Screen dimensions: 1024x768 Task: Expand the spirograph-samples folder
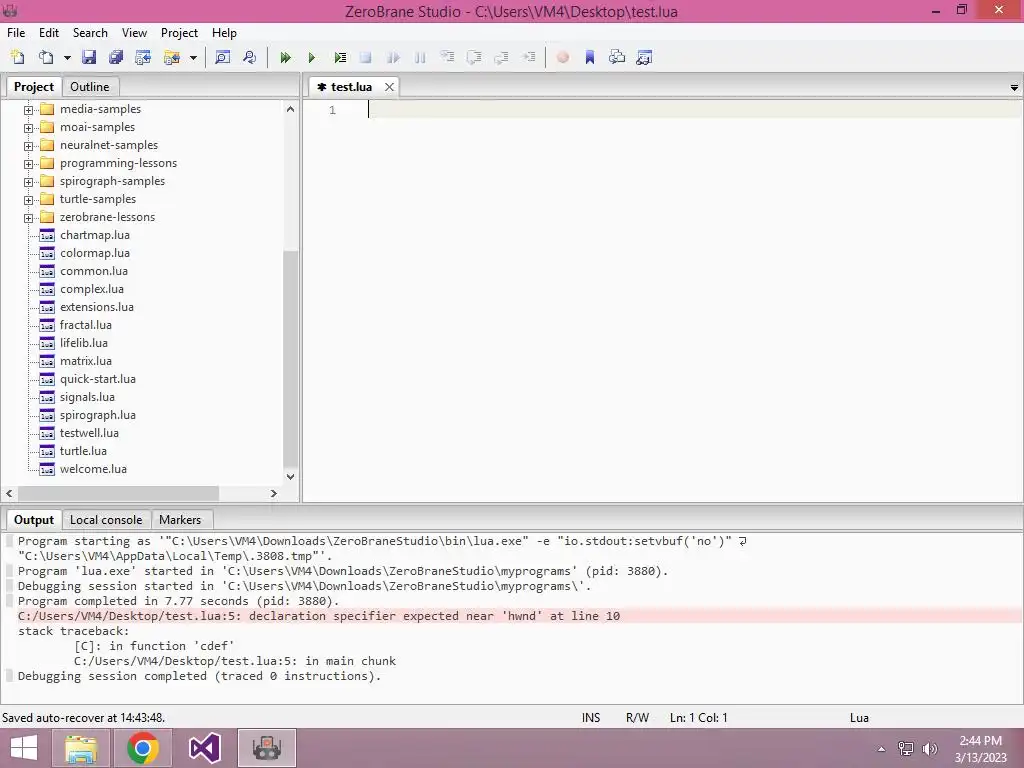click(28, 182)
